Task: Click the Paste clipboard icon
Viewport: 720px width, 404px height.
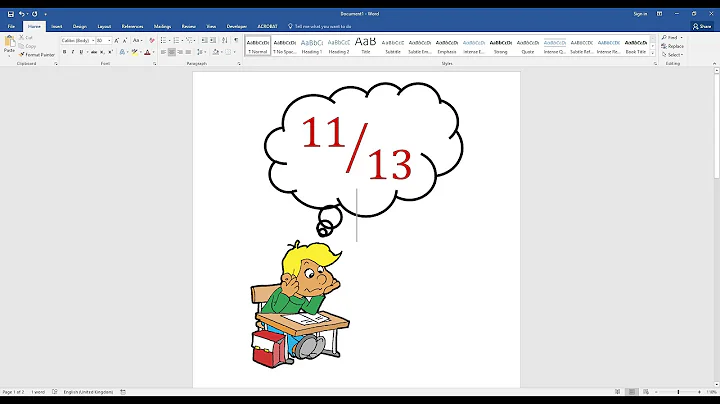Action: (9, 41)
